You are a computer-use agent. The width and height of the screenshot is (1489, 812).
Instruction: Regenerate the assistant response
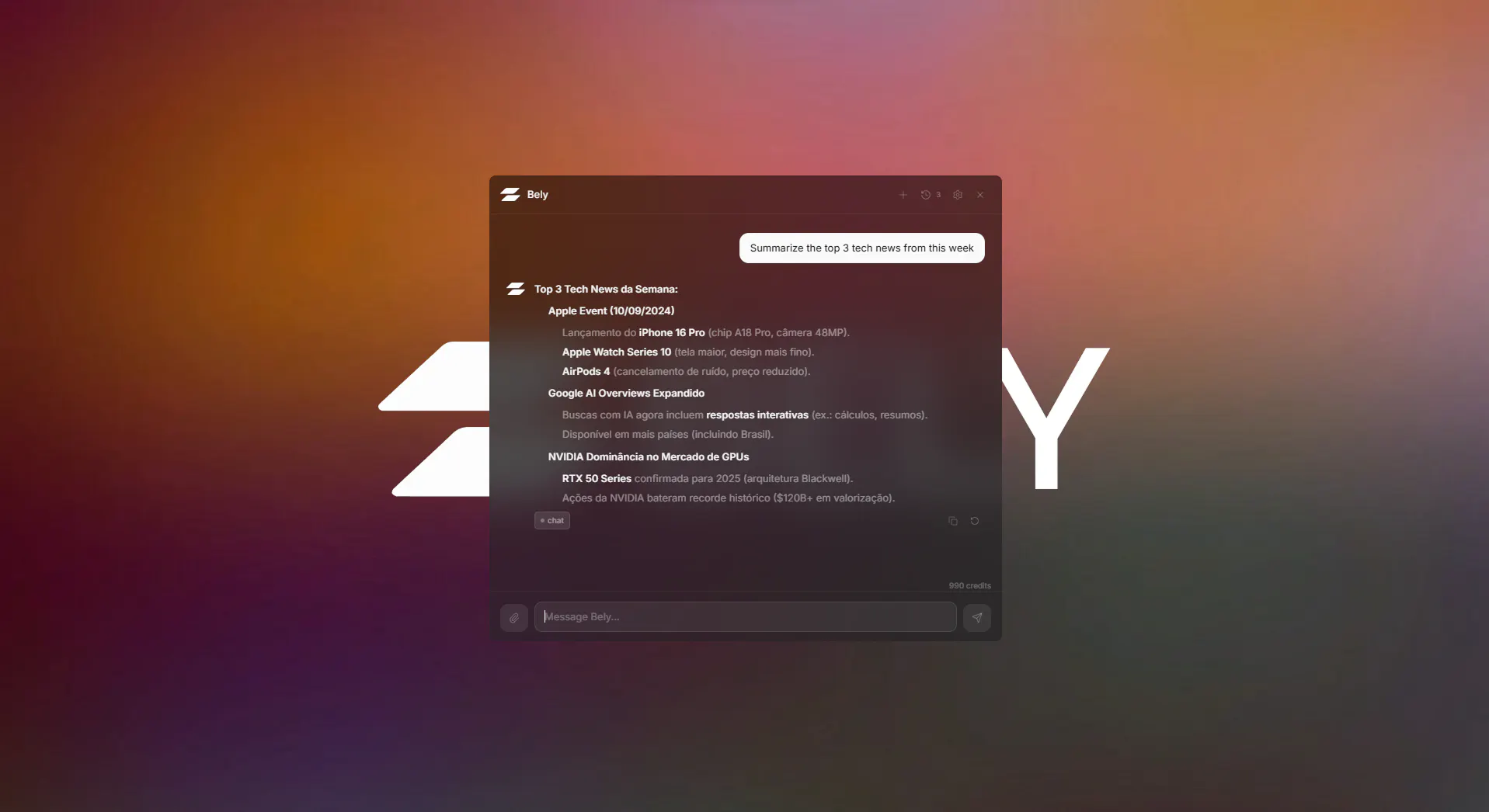975,521
